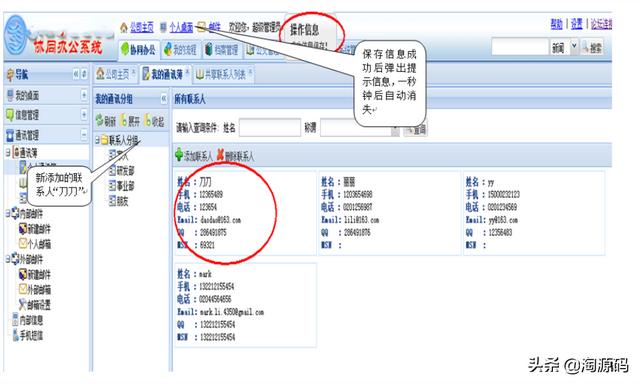640x384 pixels.
Task: Click the 帮助 help link
Action: tap(556, 24)
